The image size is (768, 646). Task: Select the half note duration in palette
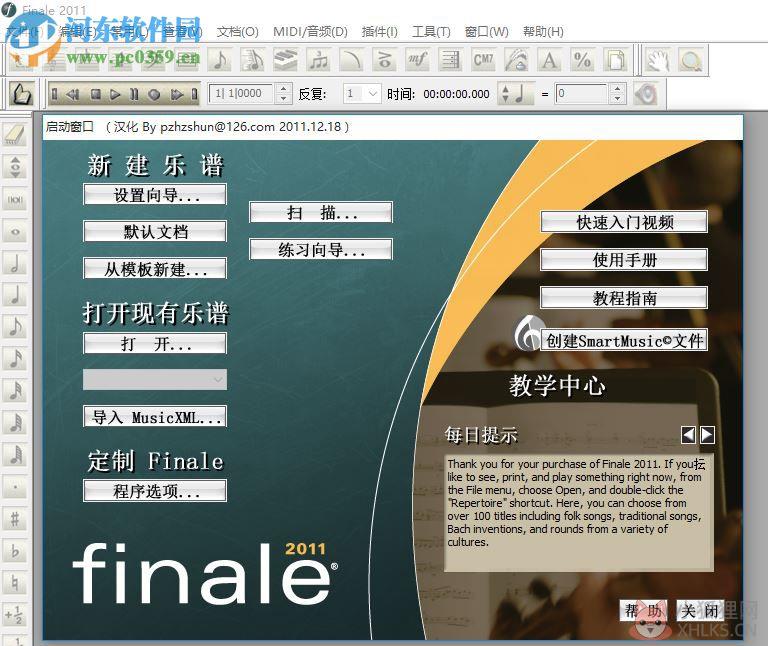(15, 263)
